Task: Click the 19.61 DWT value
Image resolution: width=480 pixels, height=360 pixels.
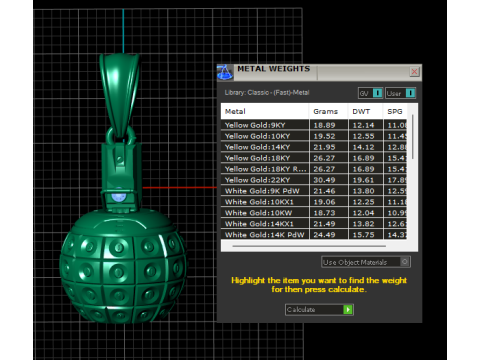Action: point(363,180)
